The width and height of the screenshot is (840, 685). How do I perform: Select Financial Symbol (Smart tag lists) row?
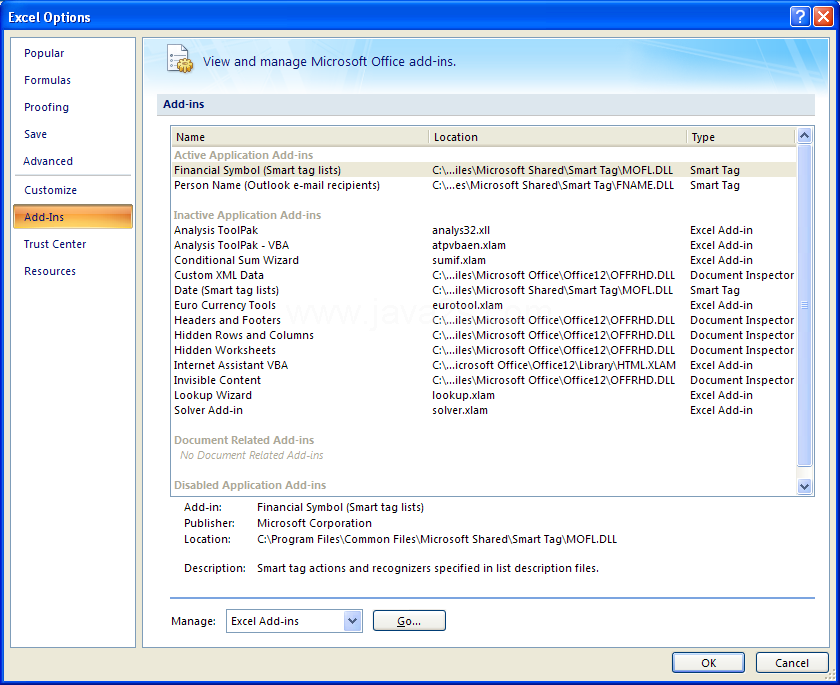[x=484, y=170]
